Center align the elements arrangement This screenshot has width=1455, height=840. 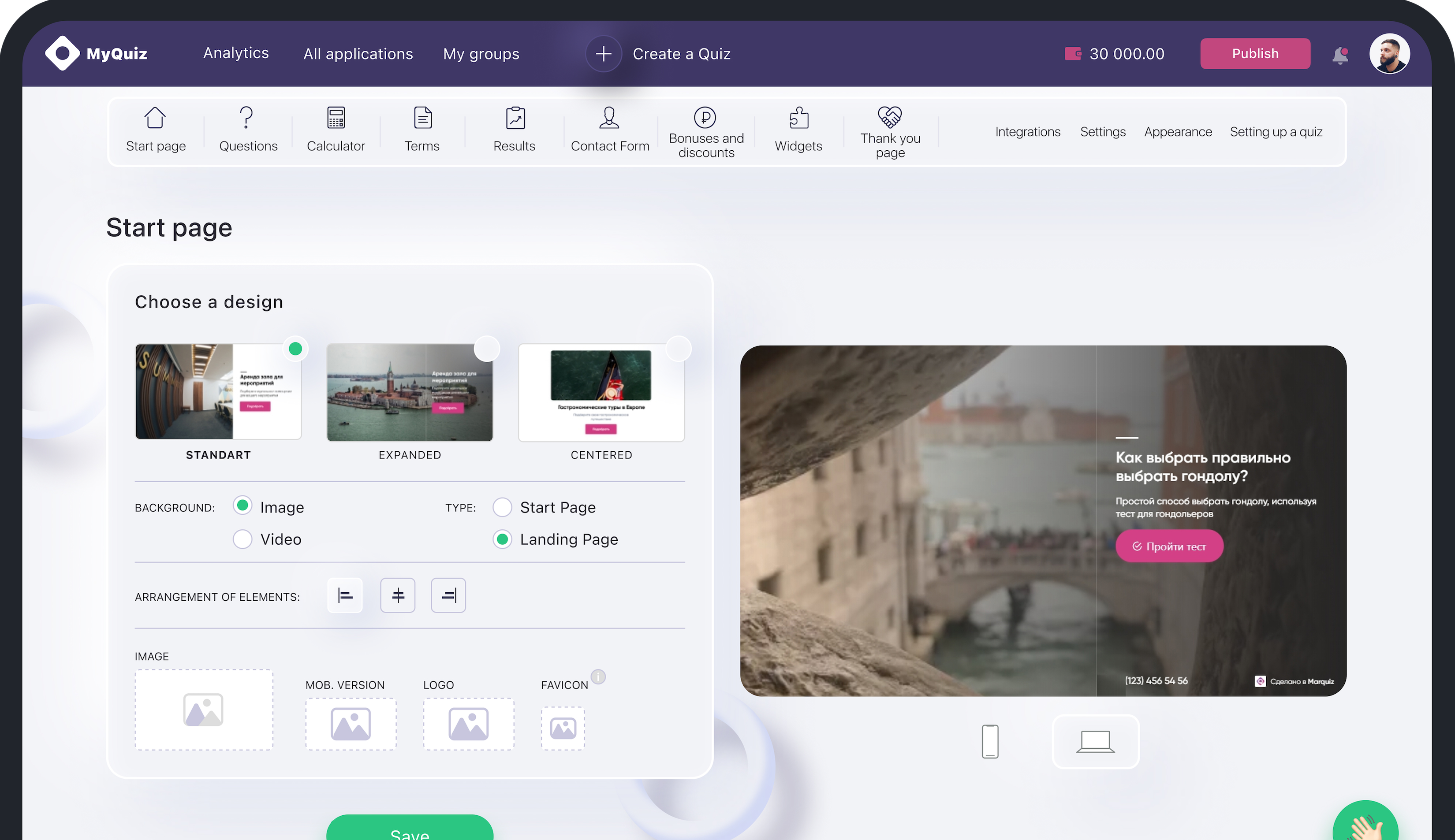pyautogui.click(x=398, y=595)
